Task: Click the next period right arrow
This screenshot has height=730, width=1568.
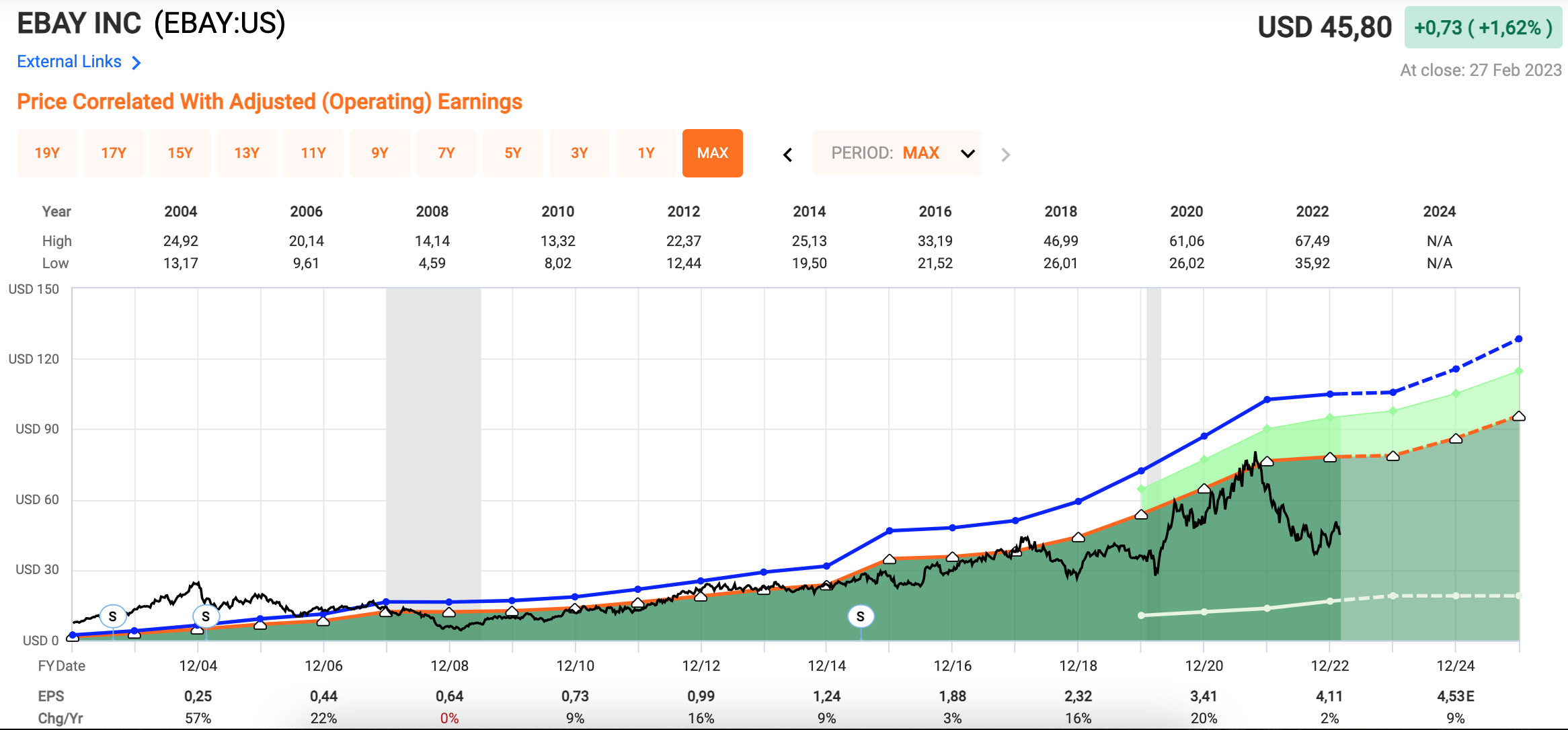Action: (x=1005, y=155)
